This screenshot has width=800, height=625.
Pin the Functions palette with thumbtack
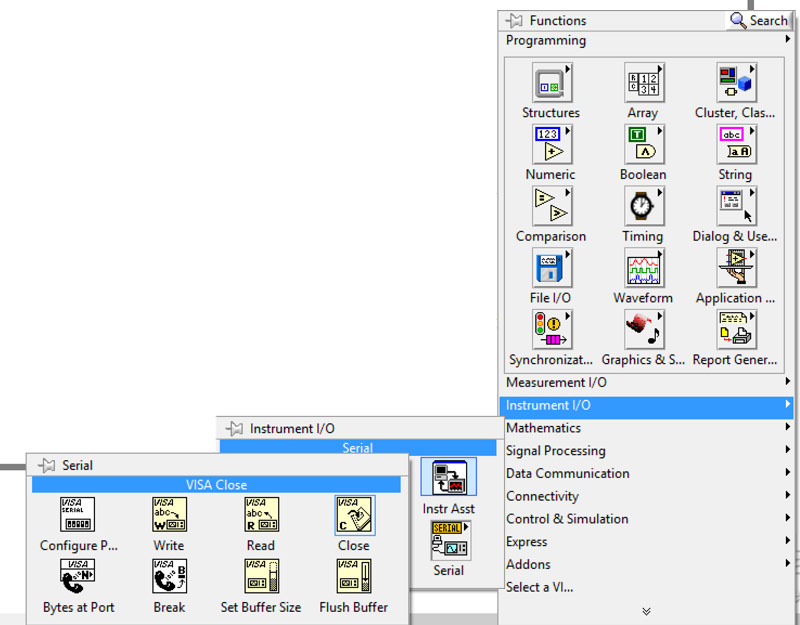click(514, 21)
